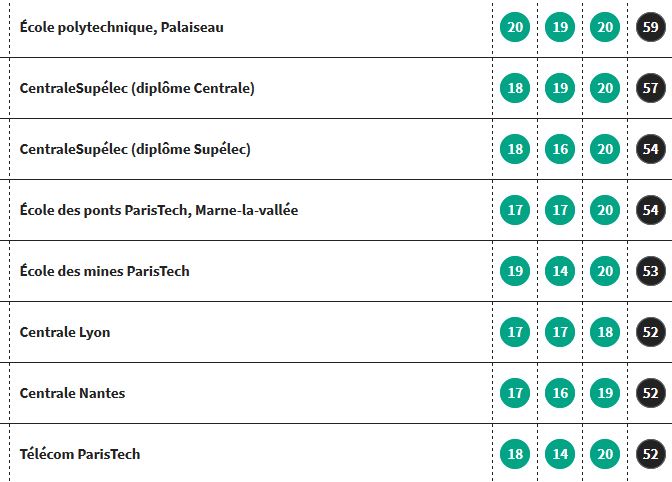
Task: Click black 54 badge for École des ponts
Action: [x=651, y=210]
